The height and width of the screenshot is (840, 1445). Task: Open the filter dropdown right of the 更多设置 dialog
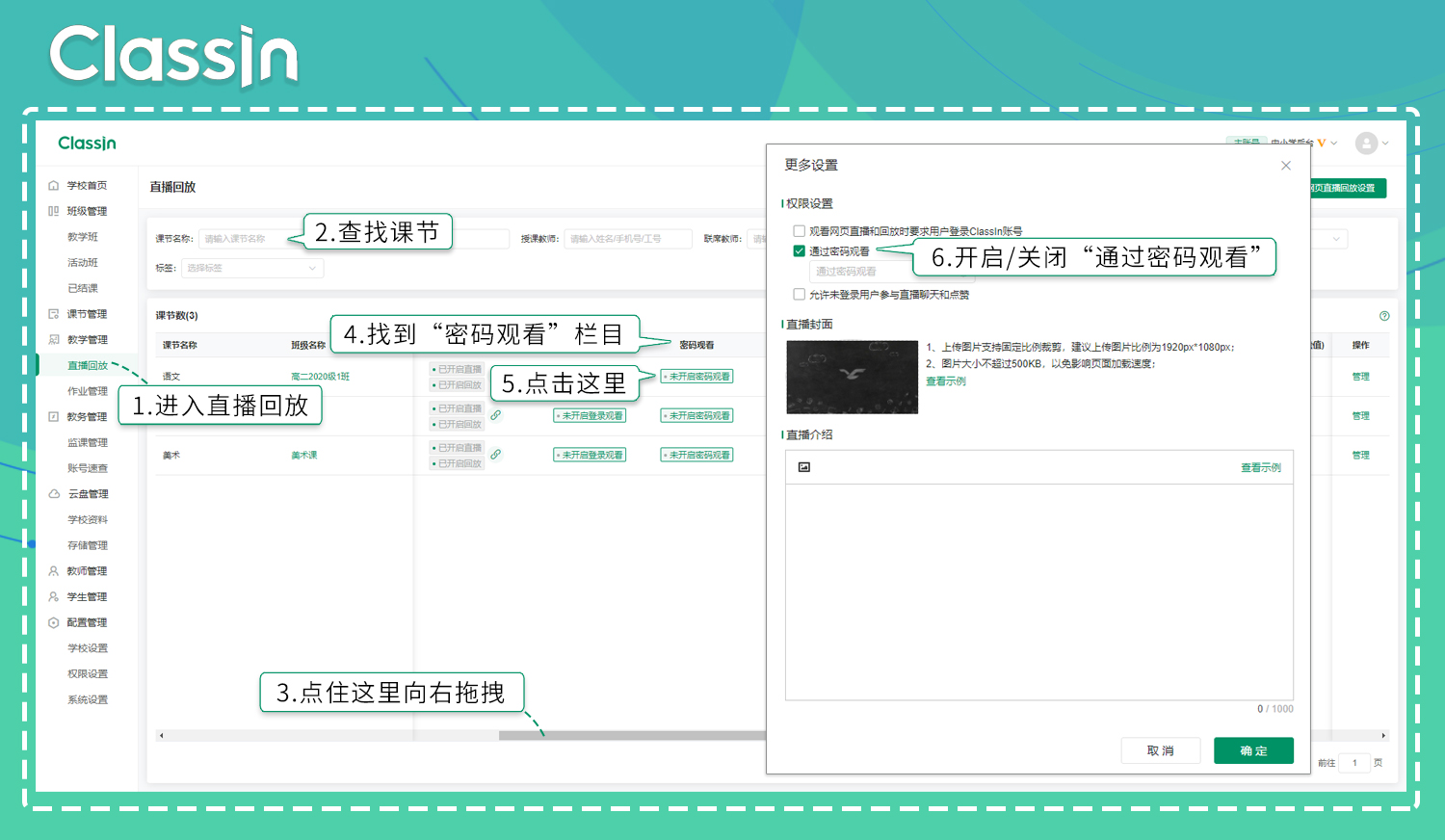pos(1329,239)
